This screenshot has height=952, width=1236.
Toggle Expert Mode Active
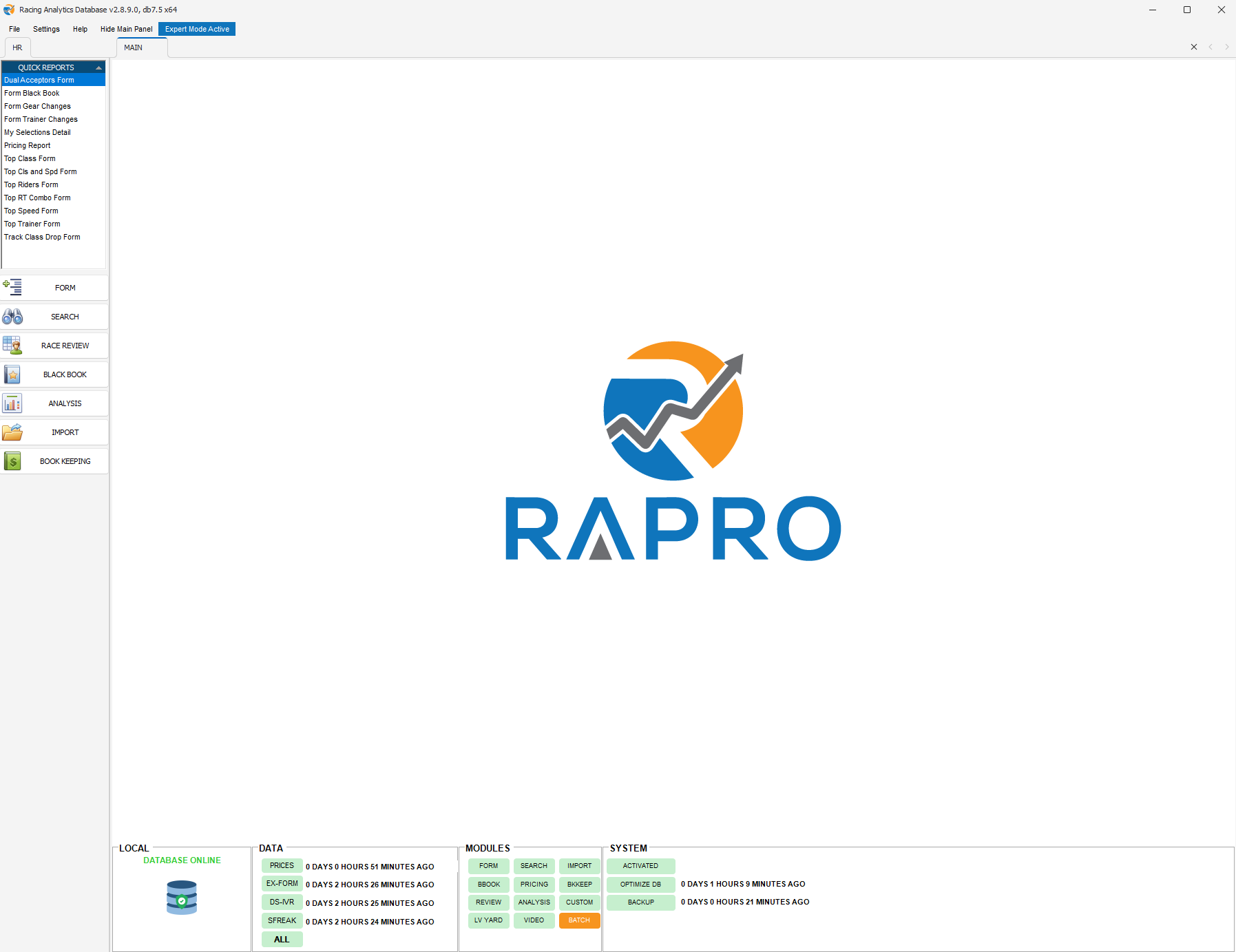(x=197, y=29)
